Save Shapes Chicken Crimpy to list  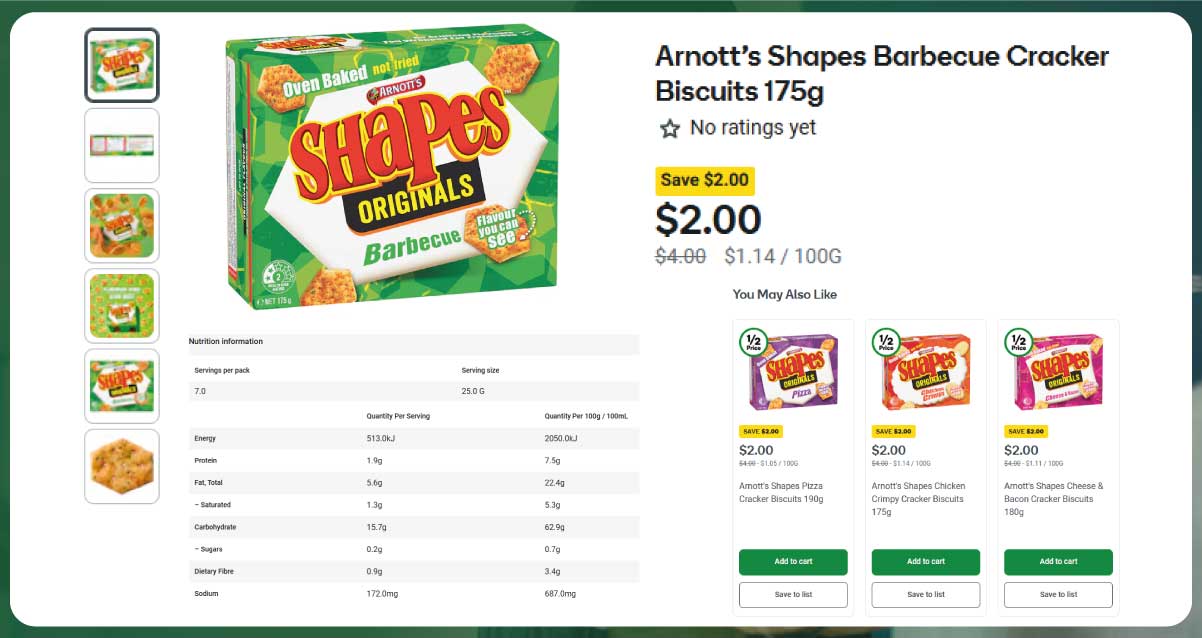pyautogui.click(x=925, y=595)
